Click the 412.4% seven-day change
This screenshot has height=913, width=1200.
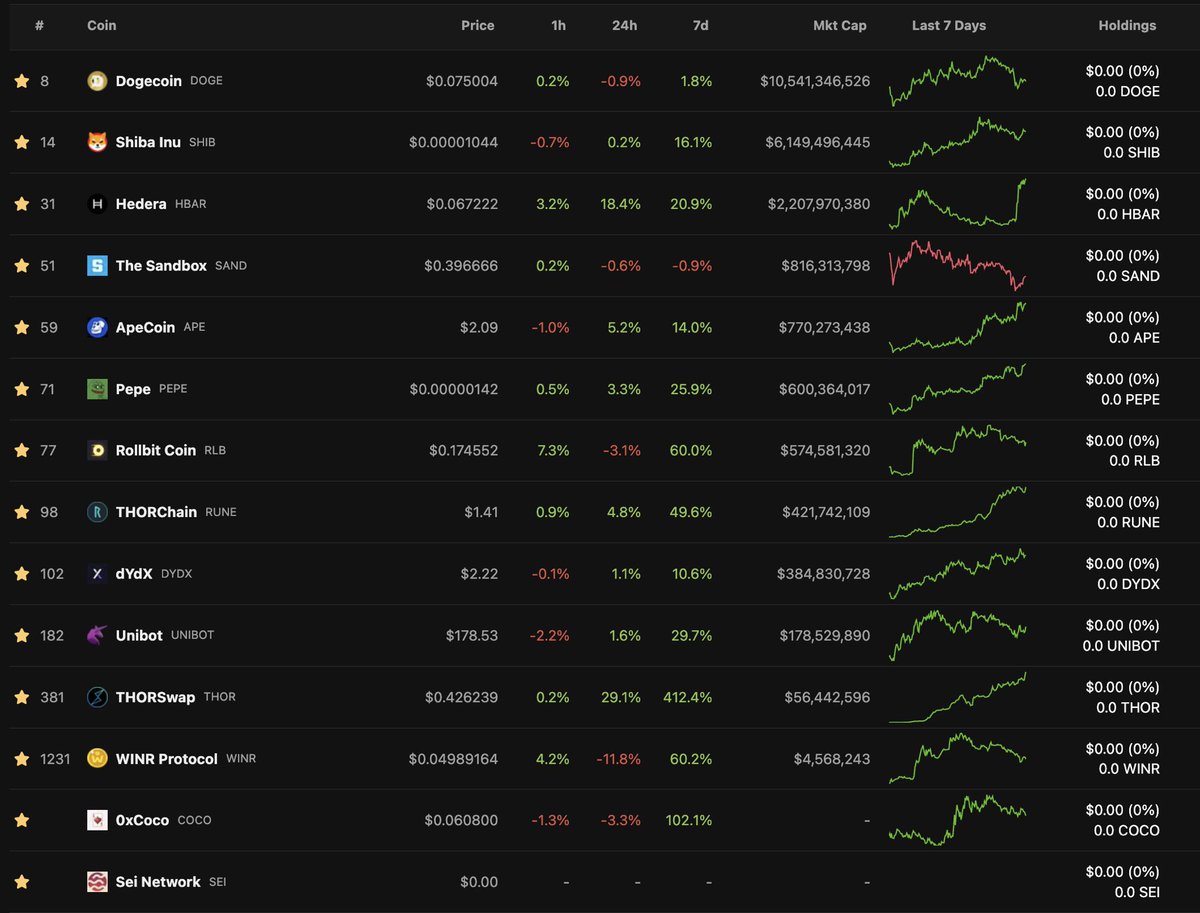(688, 697)
